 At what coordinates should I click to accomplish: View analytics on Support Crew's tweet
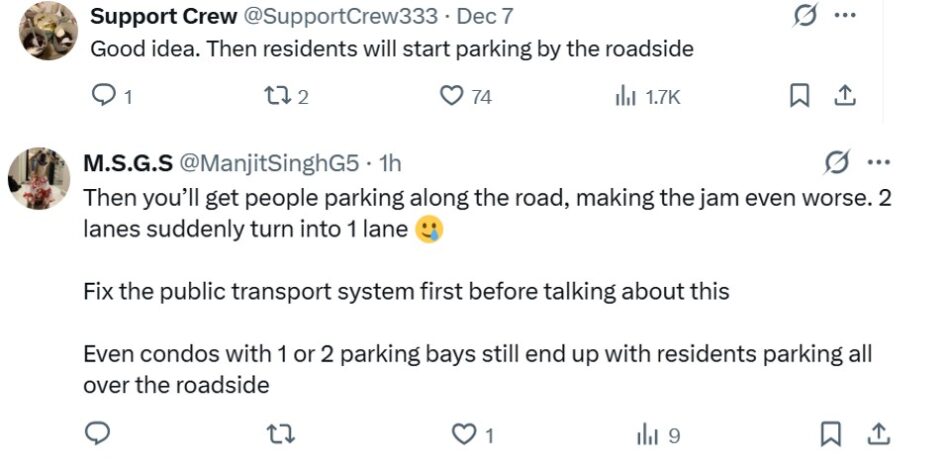click(624, 96)
